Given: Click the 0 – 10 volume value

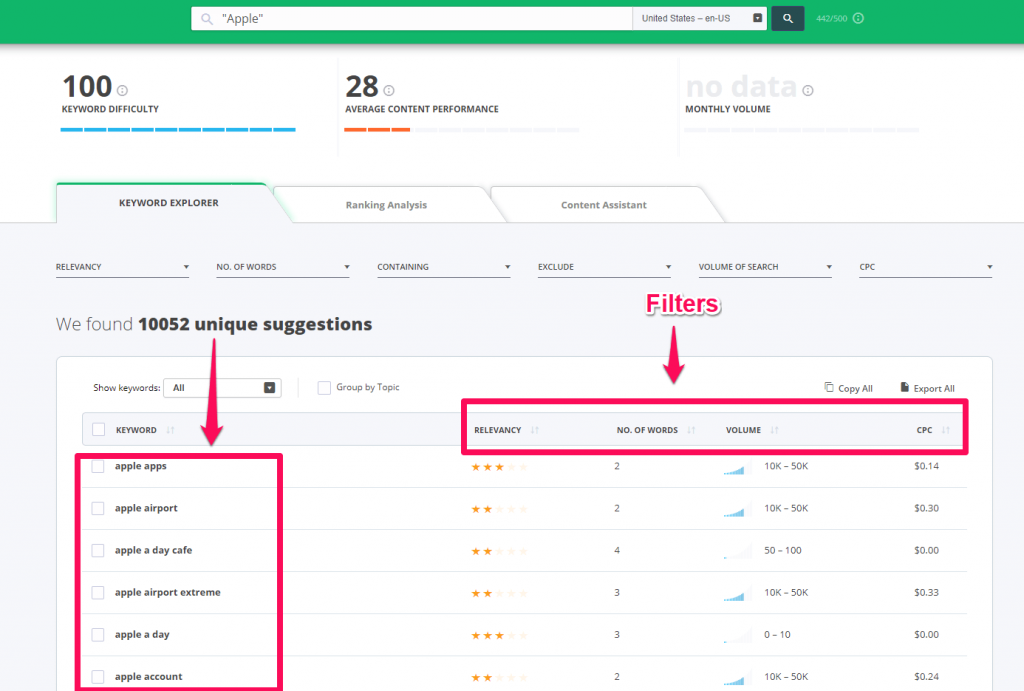Looking at the screenshot, I should click(777, 635).
